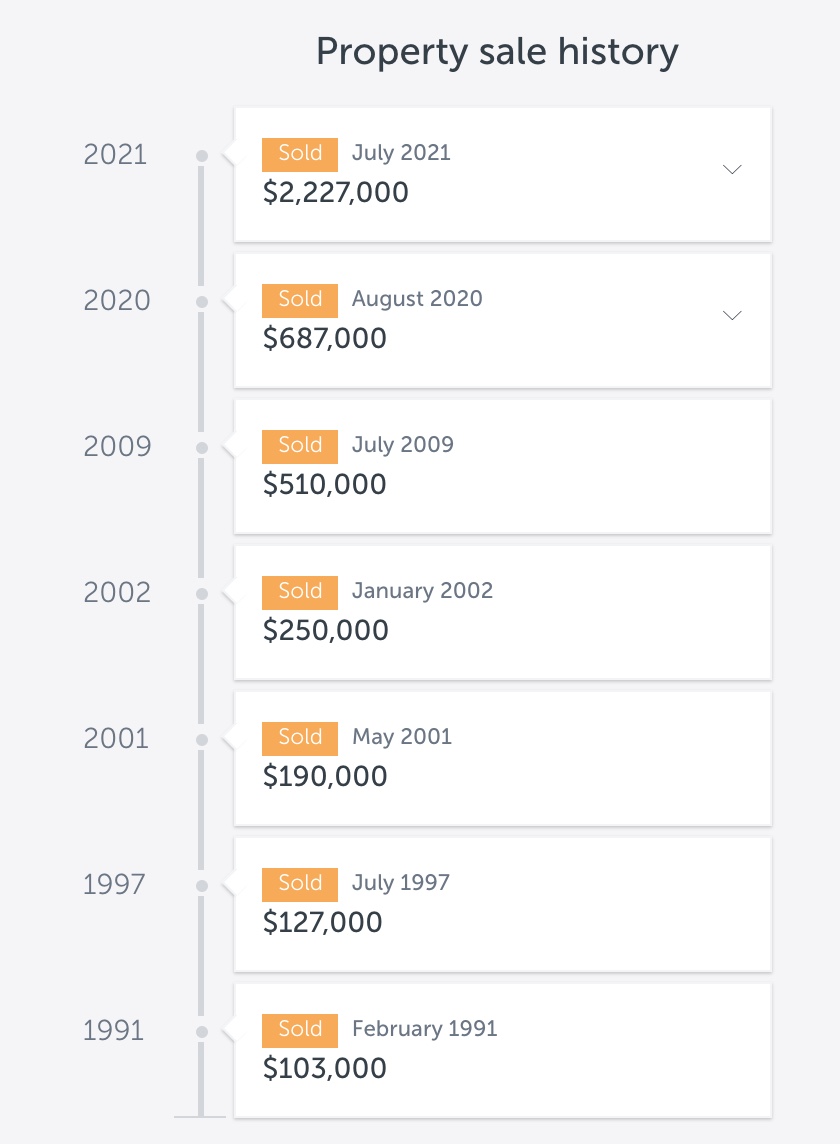Image resolution: width=840 pixels, height=1144 pixels.
Task: Expand the July 2021 sale details chevron
Action: point(732,170)
